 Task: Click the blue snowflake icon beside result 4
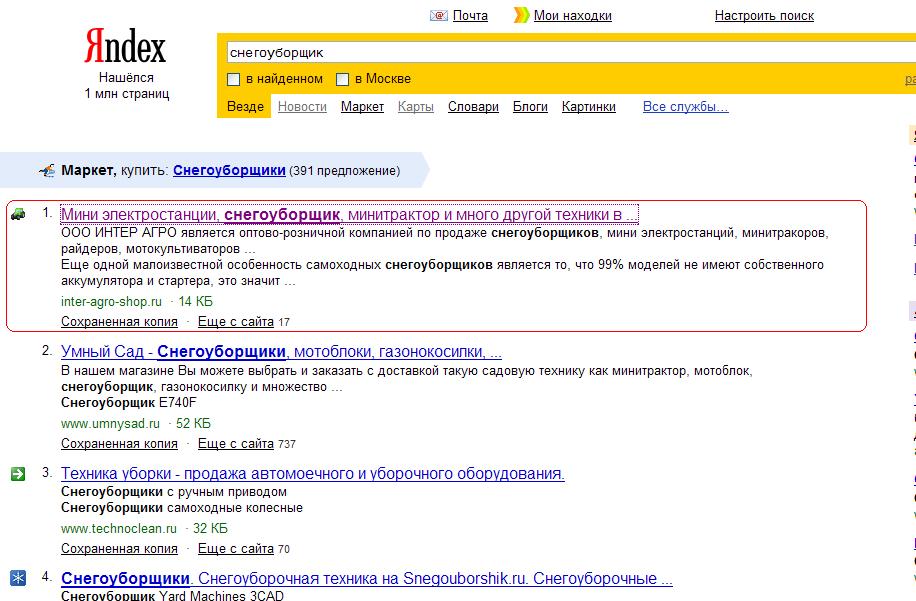pos(18,578)
